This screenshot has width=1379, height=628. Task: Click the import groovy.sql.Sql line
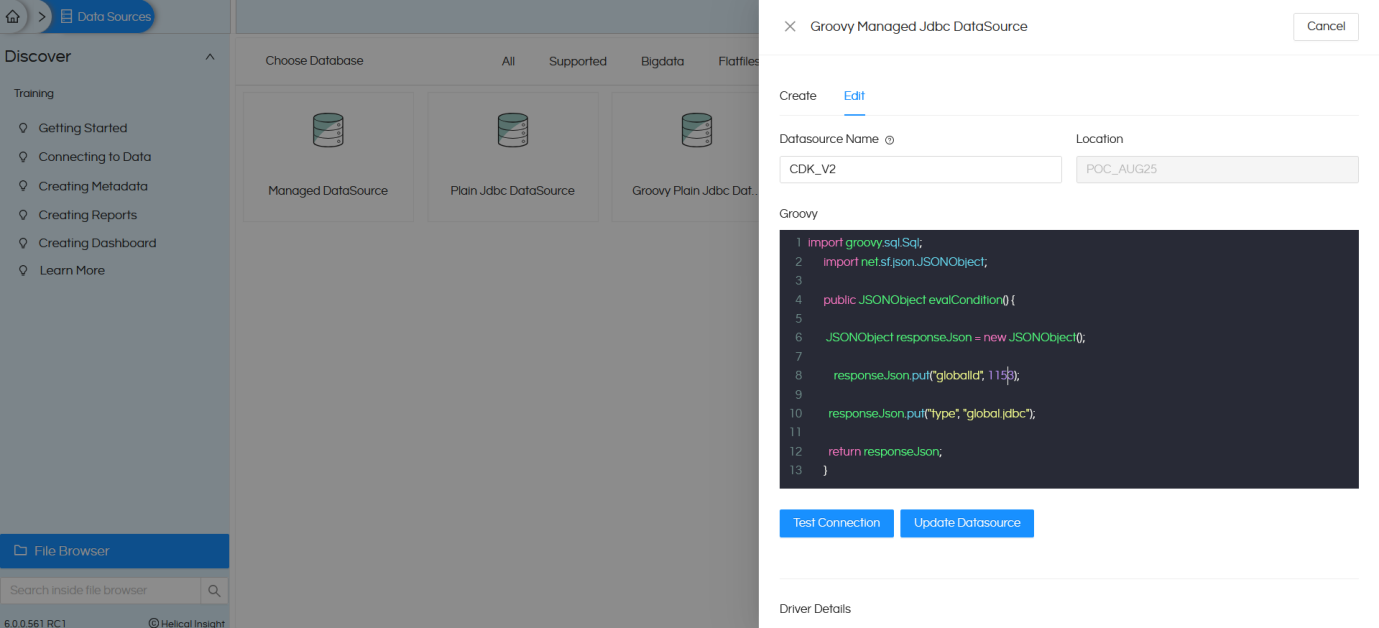click(x=865, y=243)
